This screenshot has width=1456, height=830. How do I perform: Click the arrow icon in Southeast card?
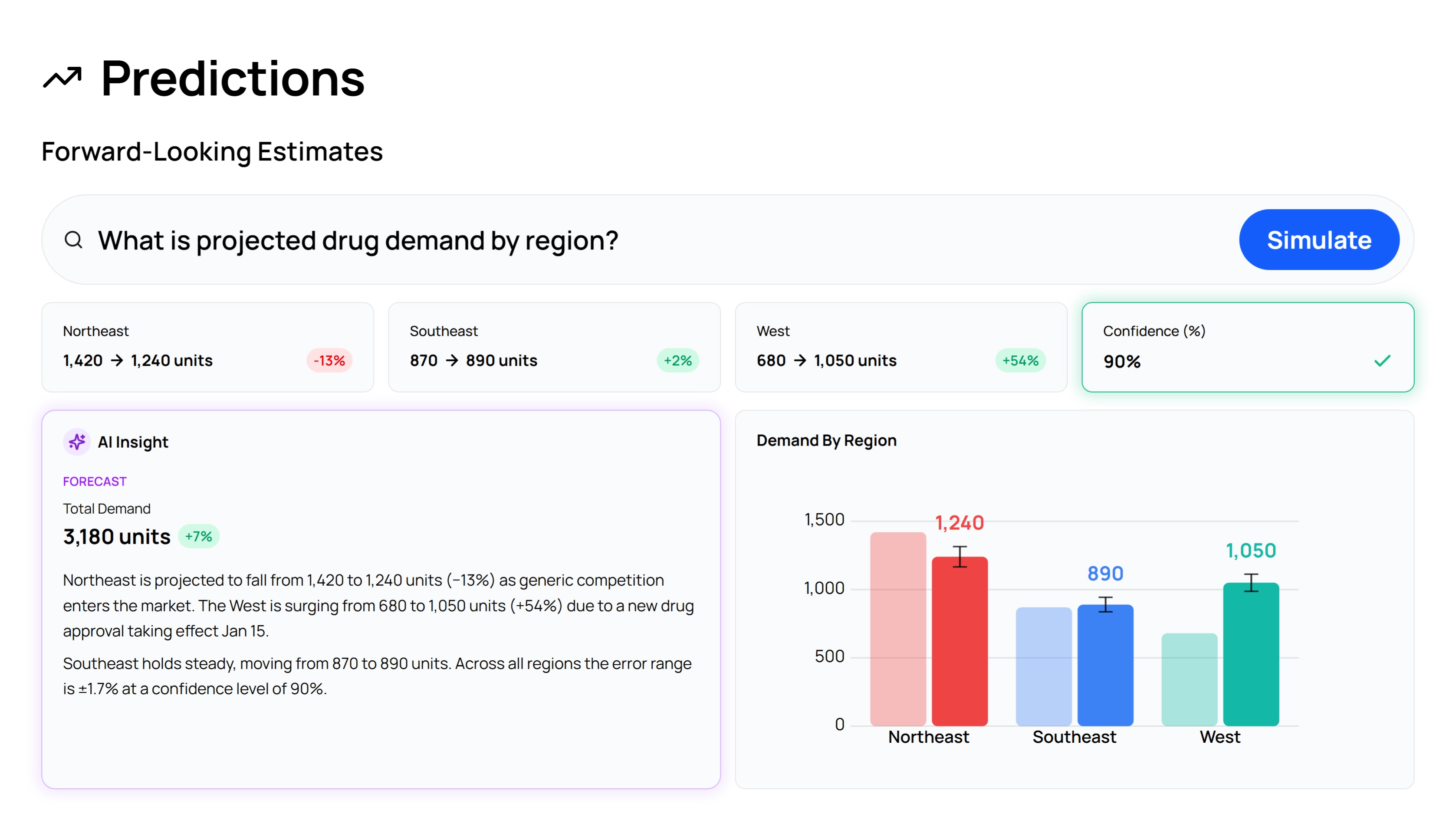452,360
